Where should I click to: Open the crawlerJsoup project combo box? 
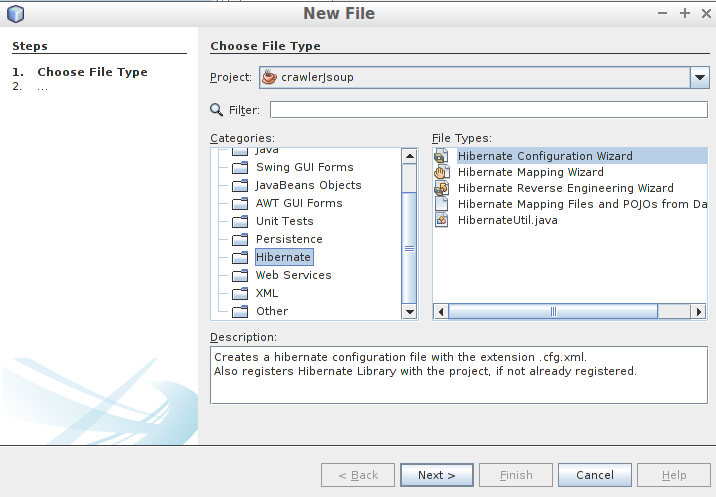[484, 77]
